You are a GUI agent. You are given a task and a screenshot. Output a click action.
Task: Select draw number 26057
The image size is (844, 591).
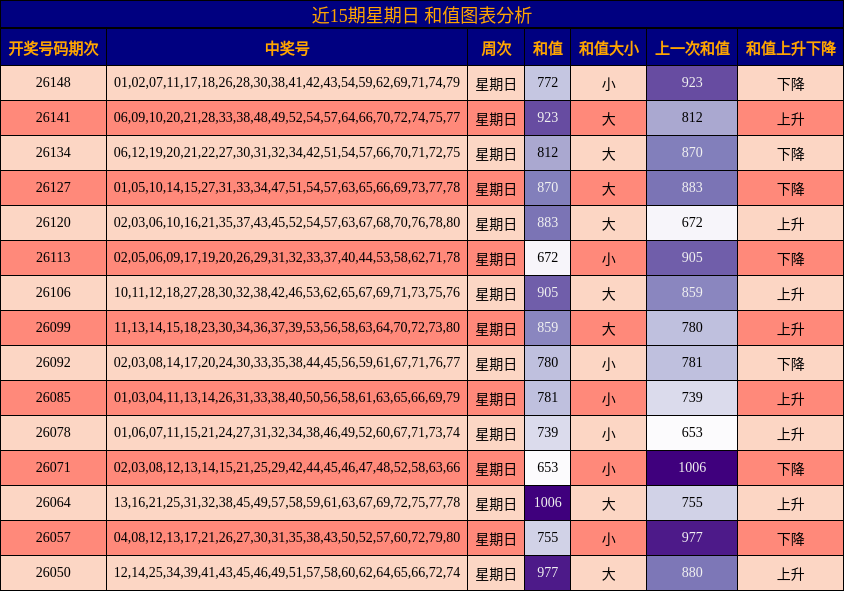tap(53, 538)
